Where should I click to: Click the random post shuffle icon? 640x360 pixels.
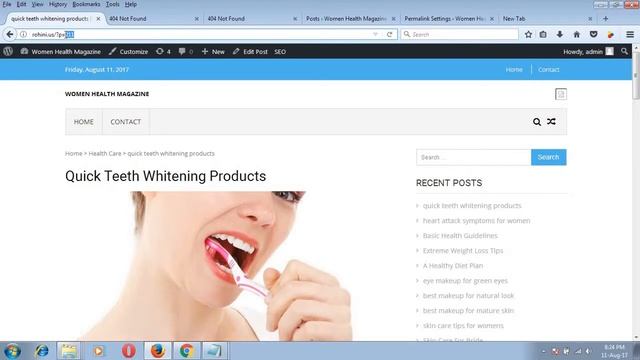(551, 121)
